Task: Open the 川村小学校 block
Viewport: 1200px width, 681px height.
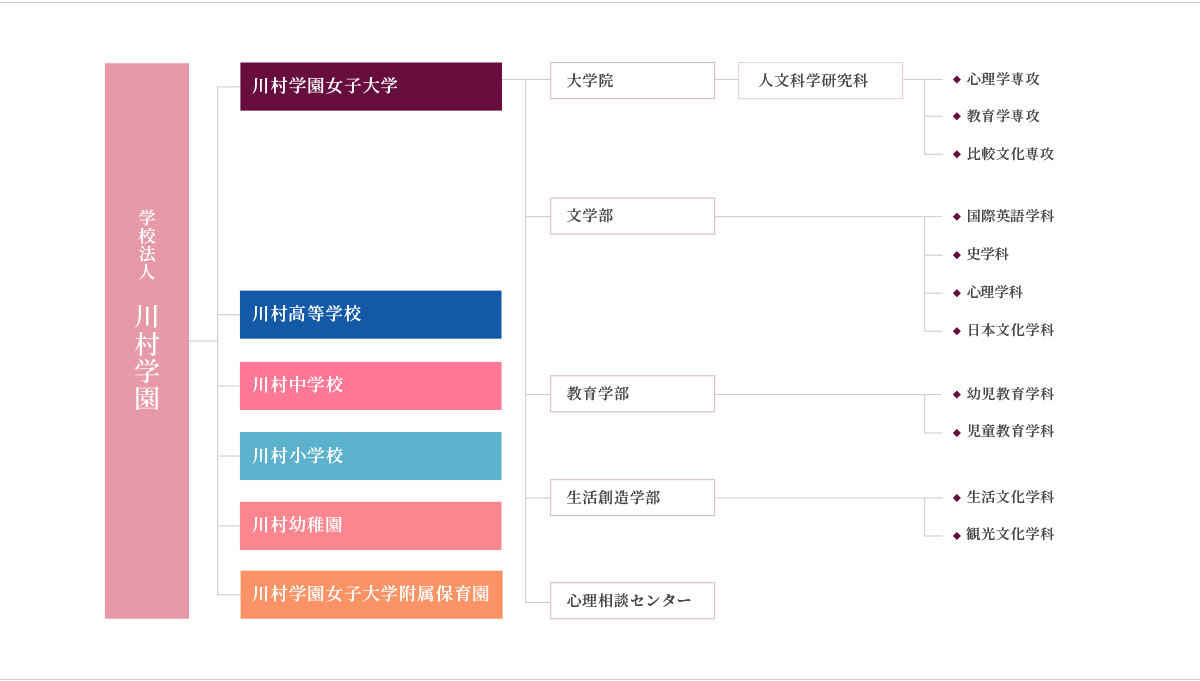Action: 370,455
